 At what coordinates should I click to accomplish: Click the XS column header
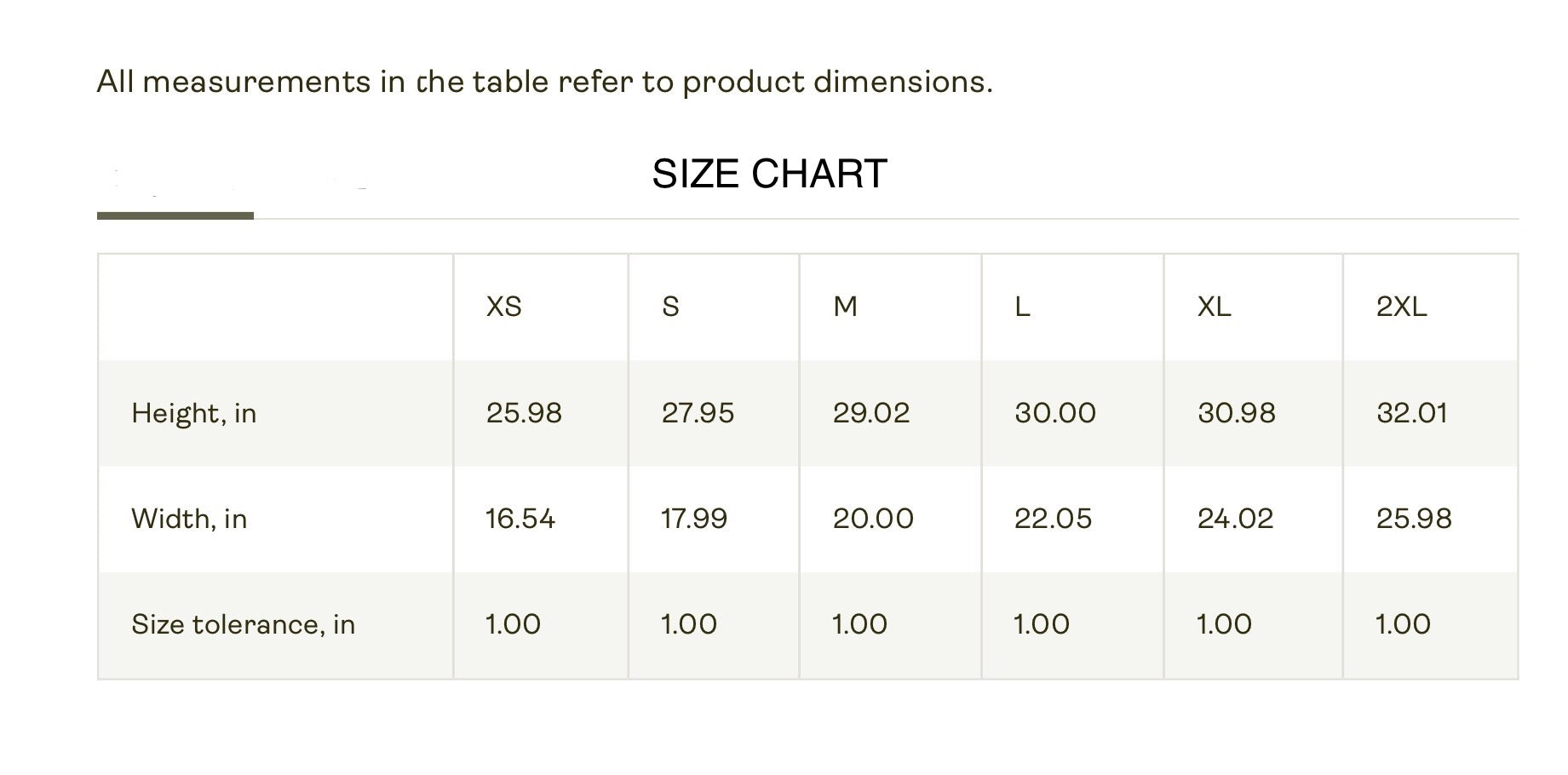point(503,307)
